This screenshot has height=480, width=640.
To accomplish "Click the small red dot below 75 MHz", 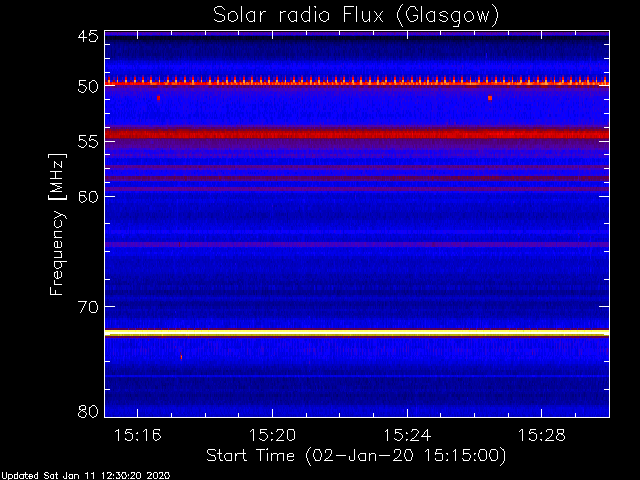I will 181,357.
